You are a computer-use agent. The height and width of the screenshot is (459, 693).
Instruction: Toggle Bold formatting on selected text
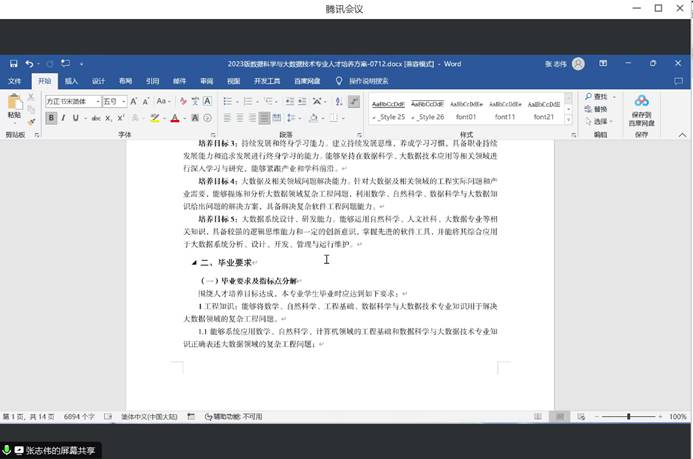(x=49, y=118)
